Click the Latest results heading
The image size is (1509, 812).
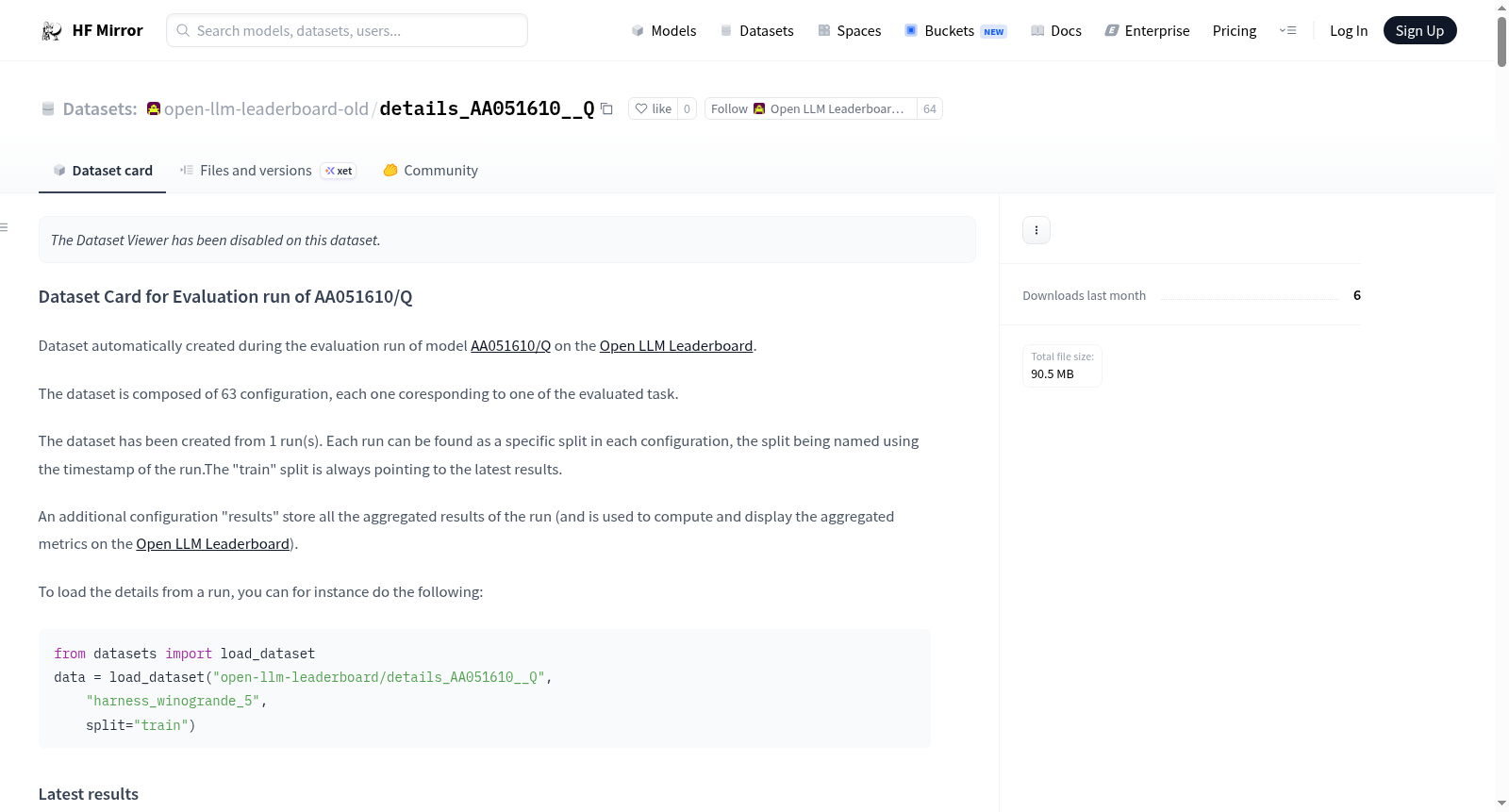point(89,794)
